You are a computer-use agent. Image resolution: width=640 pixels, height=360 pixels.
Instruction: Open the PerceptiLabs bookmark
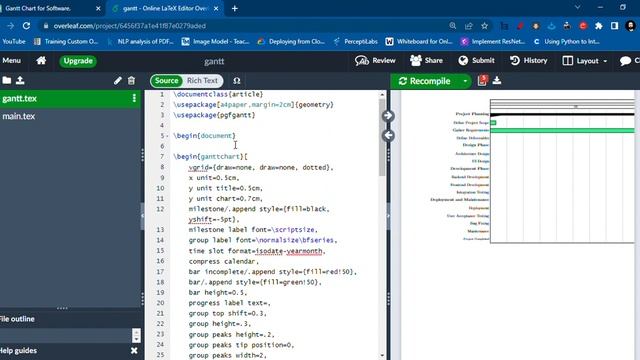click(356, 41)
